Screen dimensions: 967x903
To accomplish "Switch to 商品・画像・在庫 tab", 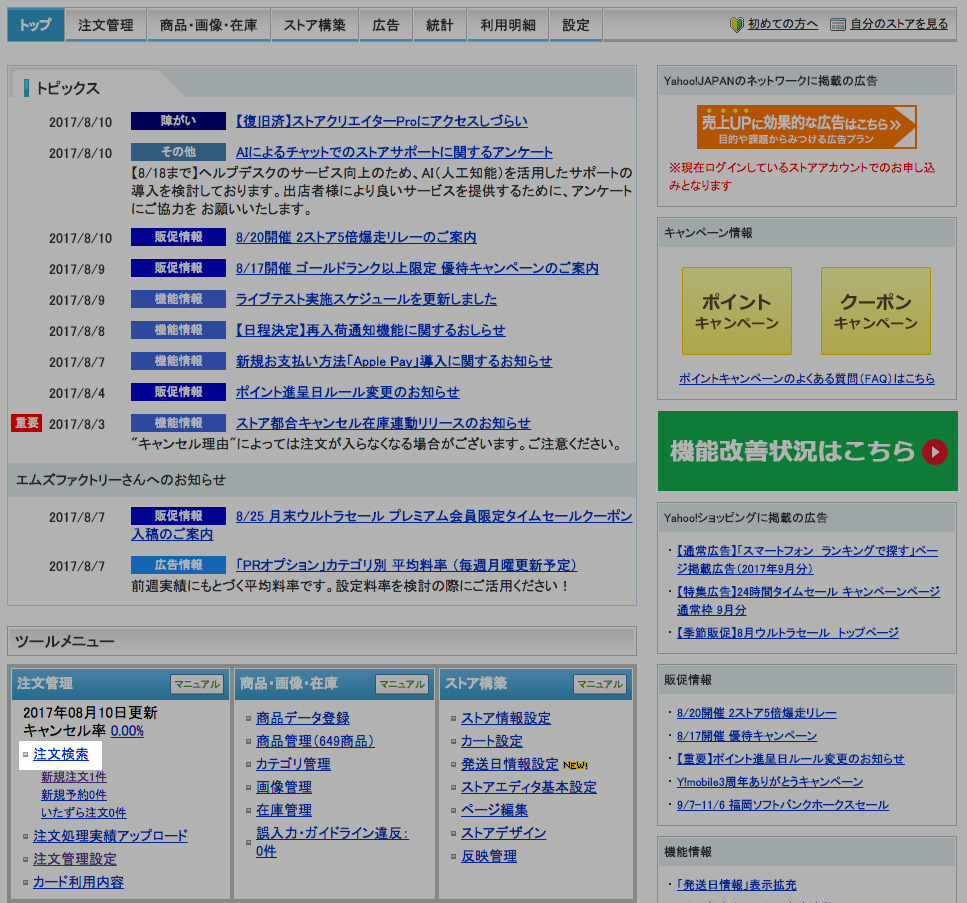I will (208, 25).
